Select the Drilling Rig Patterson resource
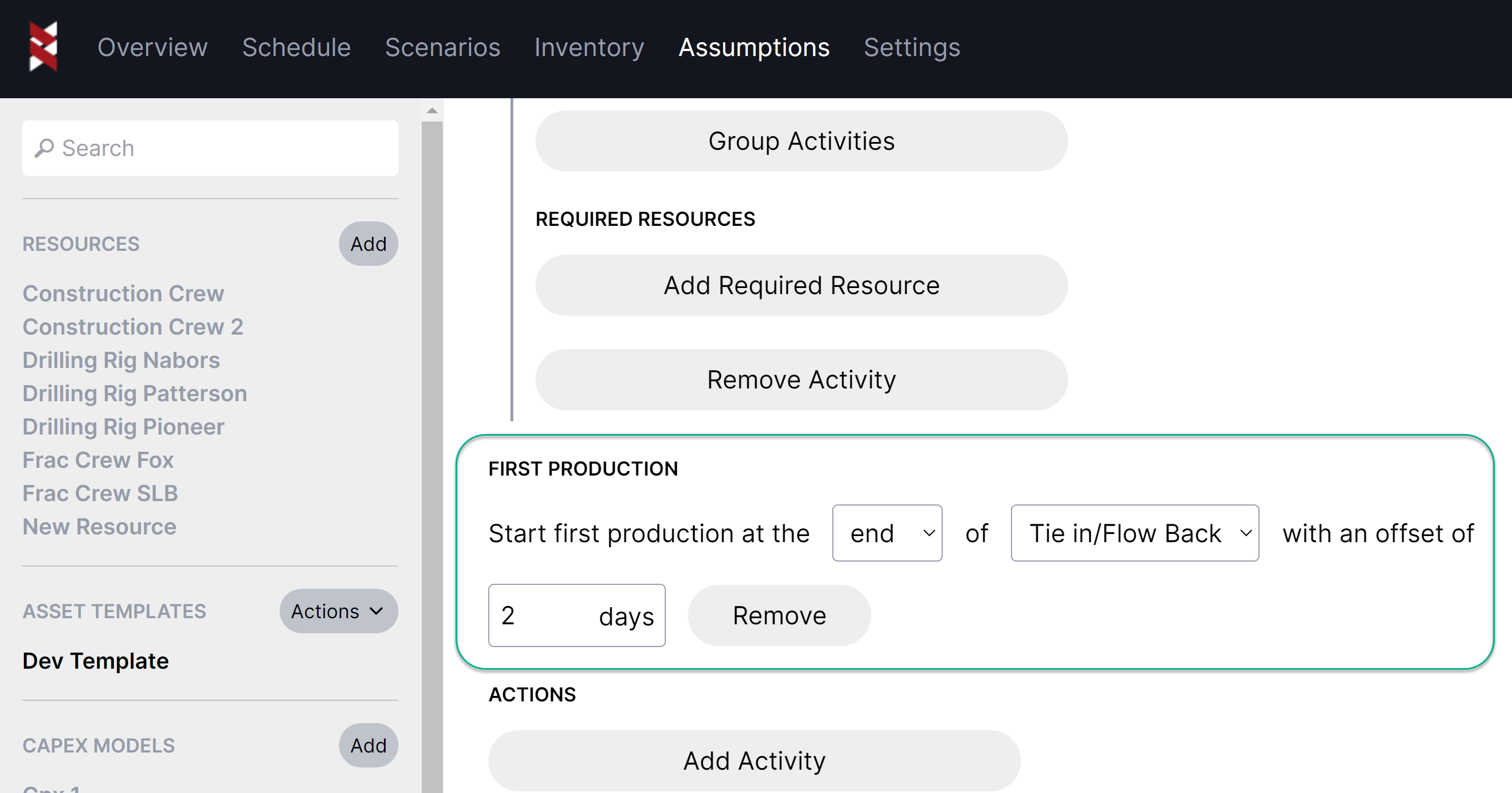The width and height of the screenshot is (1512, 793). (134, 393)
